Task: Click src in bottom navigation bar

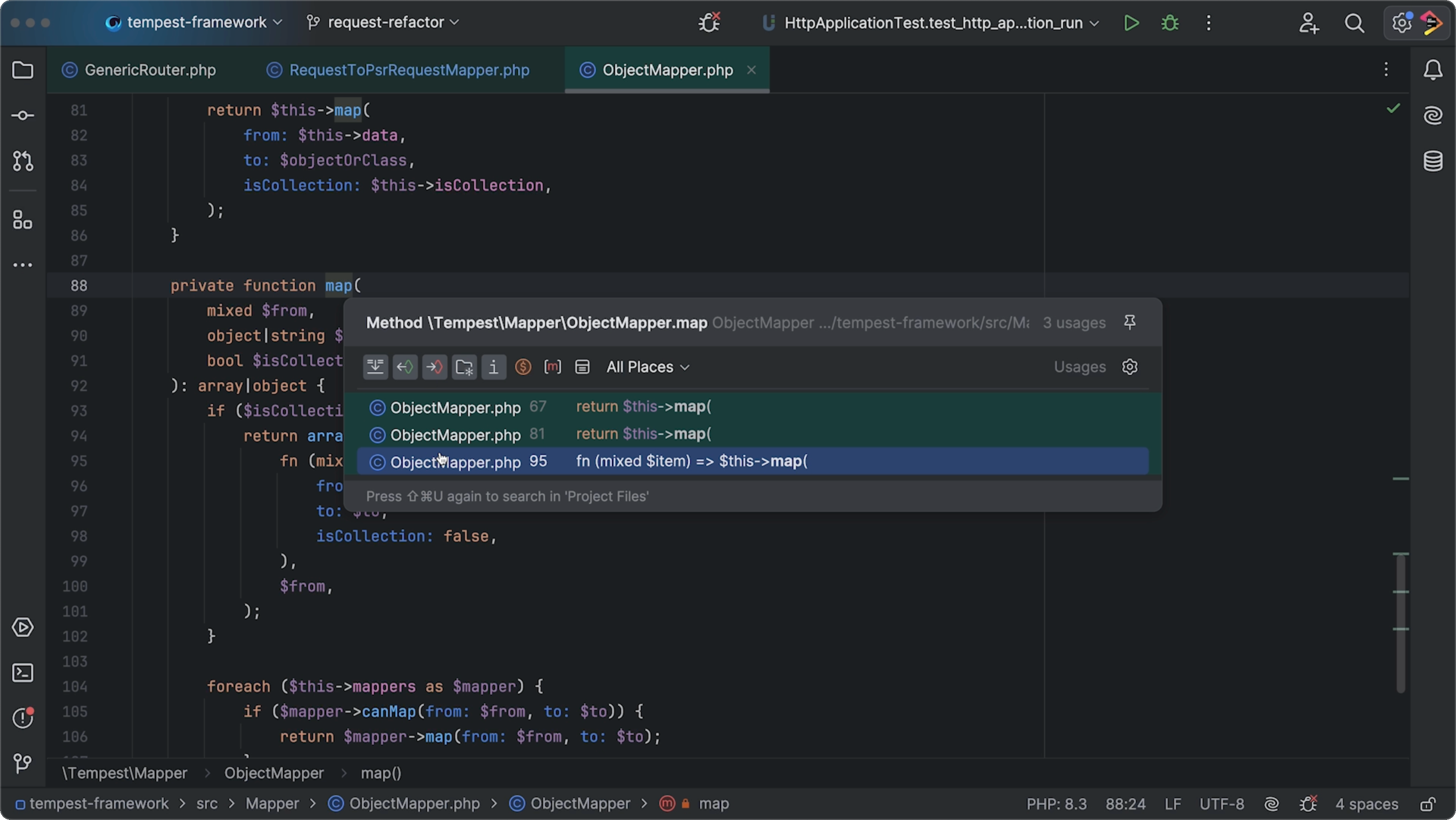Action: click(x=207, y=803)
